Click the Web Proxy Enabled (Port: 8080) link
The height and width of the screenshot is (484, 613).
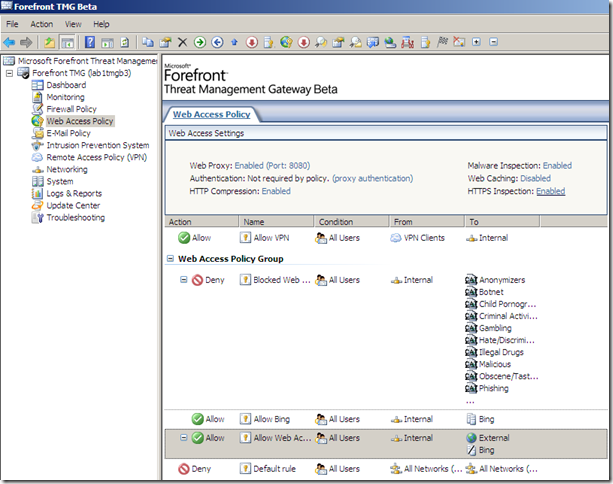pos(272,166)
